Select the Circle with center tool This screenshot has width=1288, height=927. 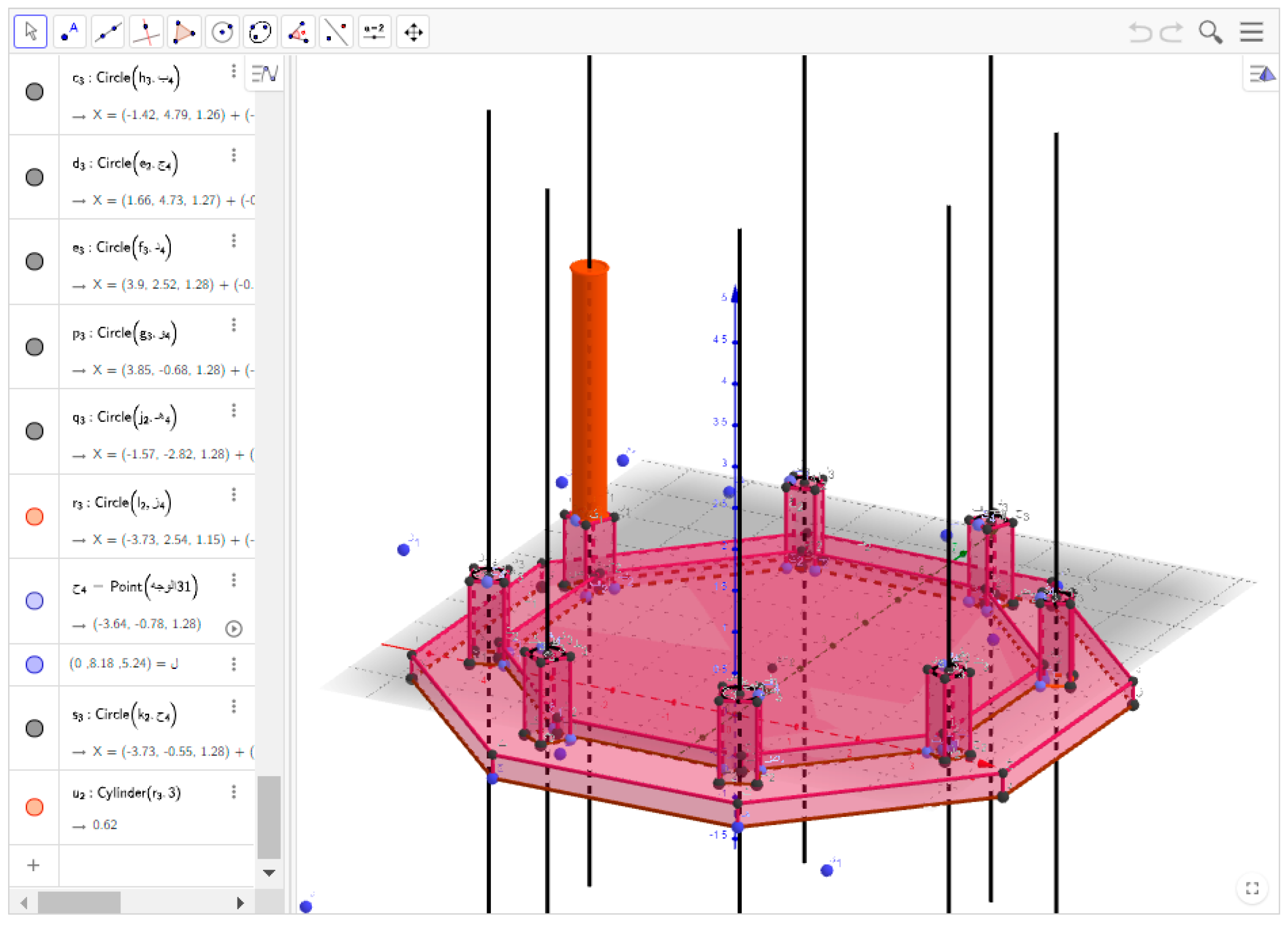[x=222, y=32]
